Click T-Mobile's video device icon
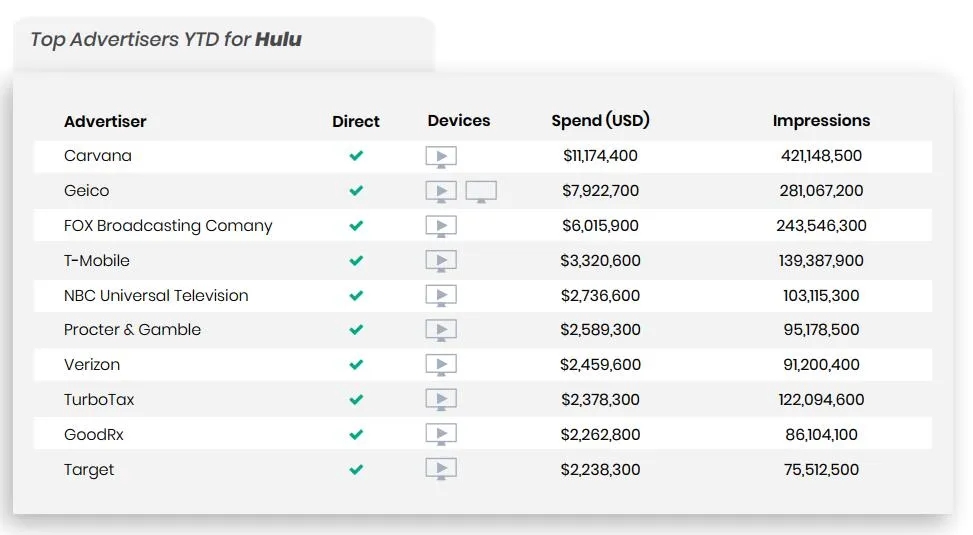973x535 pixels. tap(441, 261)
